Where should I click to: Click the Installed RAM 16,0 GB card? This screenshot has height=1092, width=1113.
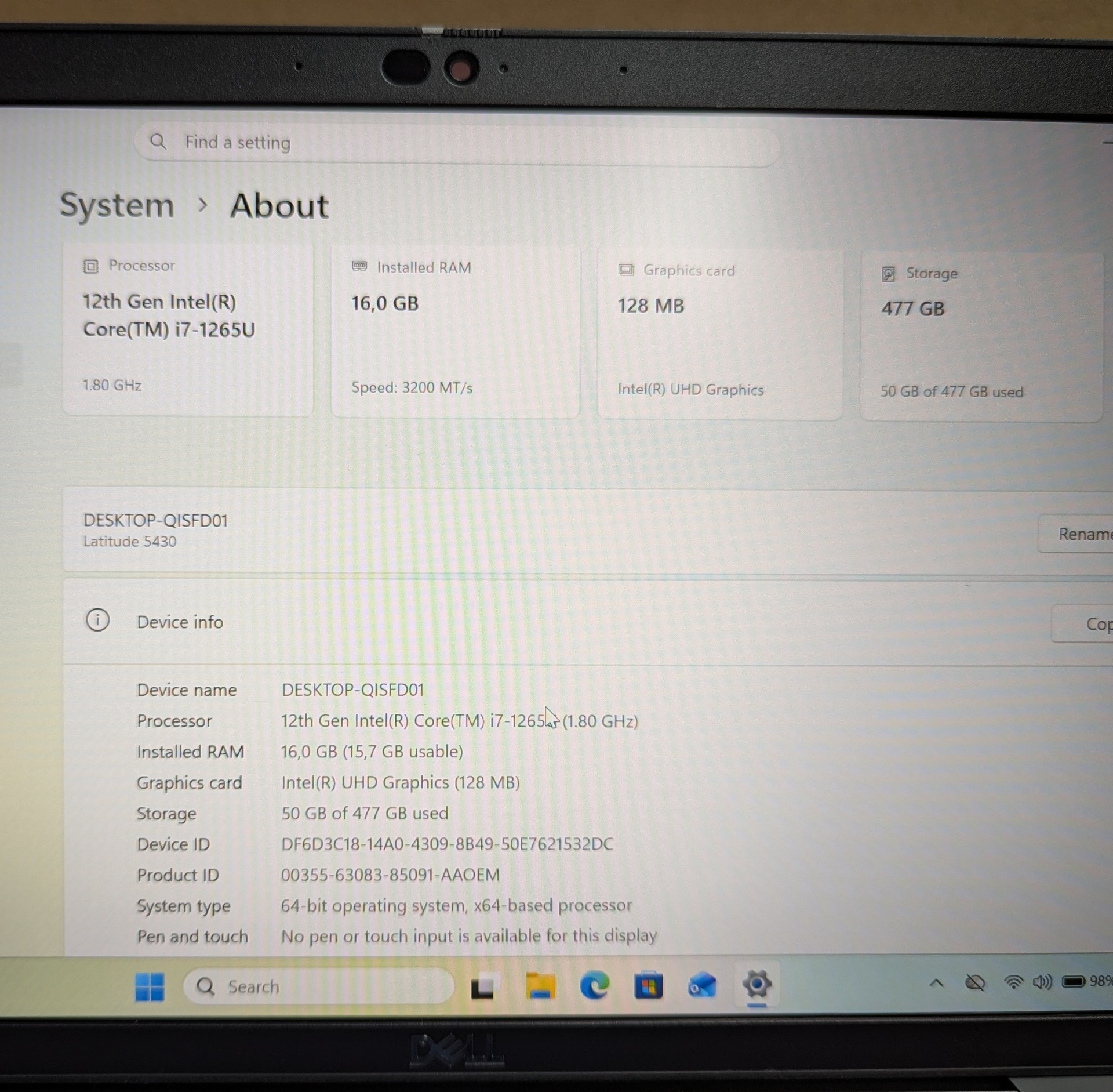(455, 332)
